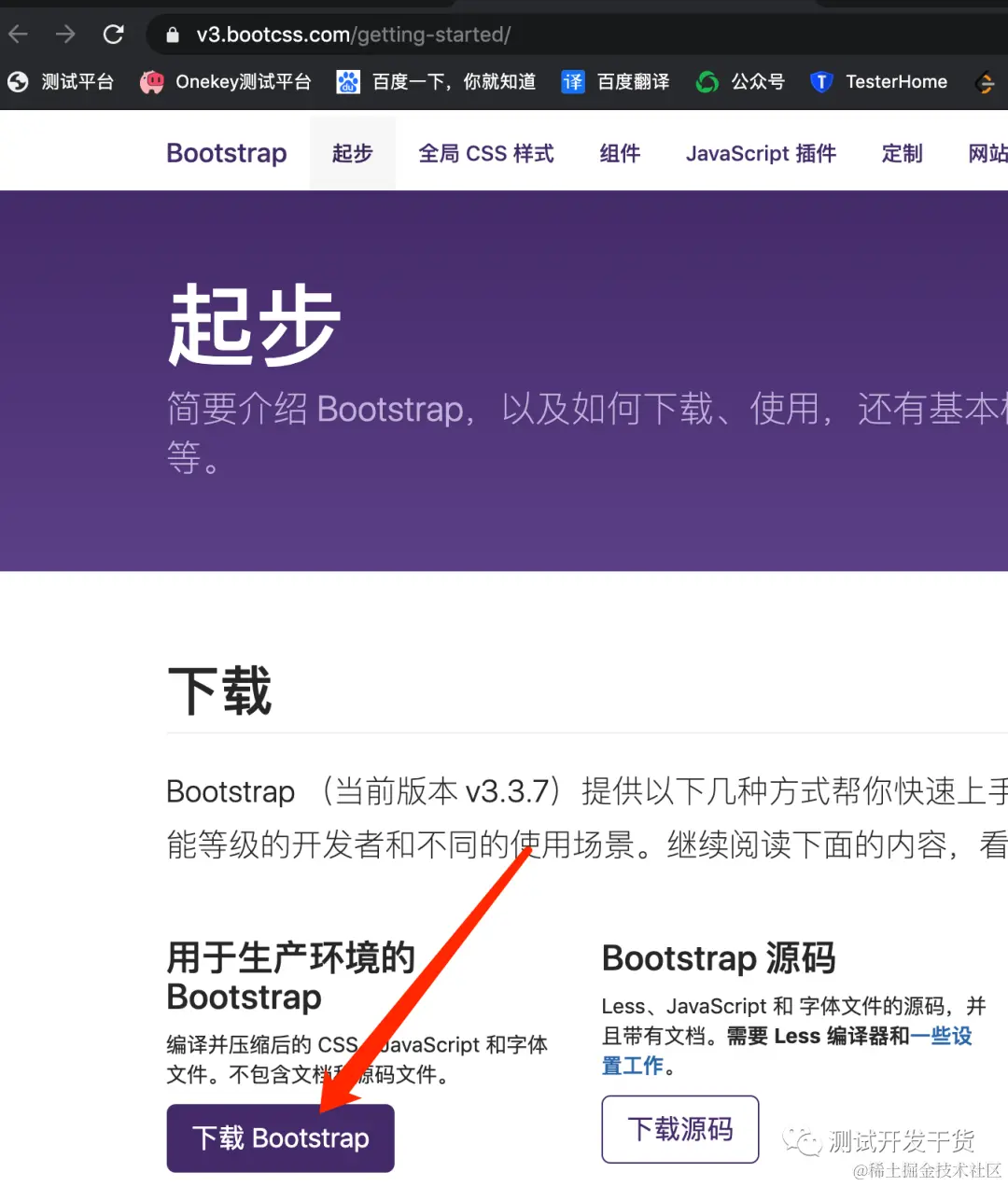Image resolution: width=1008 pixels, height=1186 pixels.
Task: Select the 起步 navigation tab
Action: [353, 153]
